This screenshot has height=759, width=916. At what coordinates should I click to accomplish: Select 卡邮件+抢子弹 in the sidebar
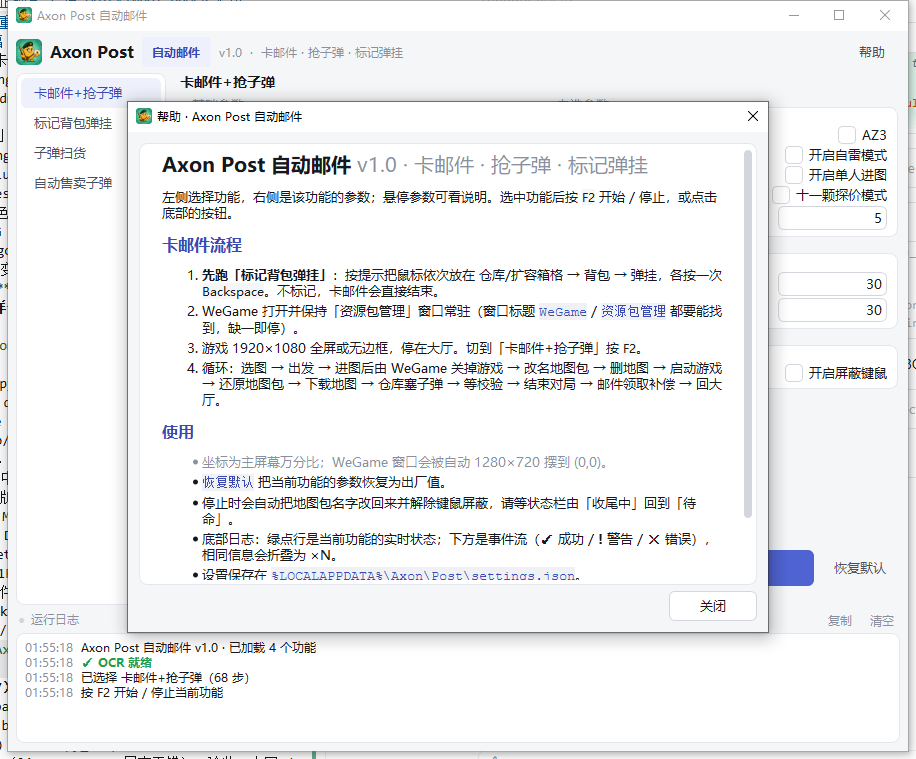point(91,93)
